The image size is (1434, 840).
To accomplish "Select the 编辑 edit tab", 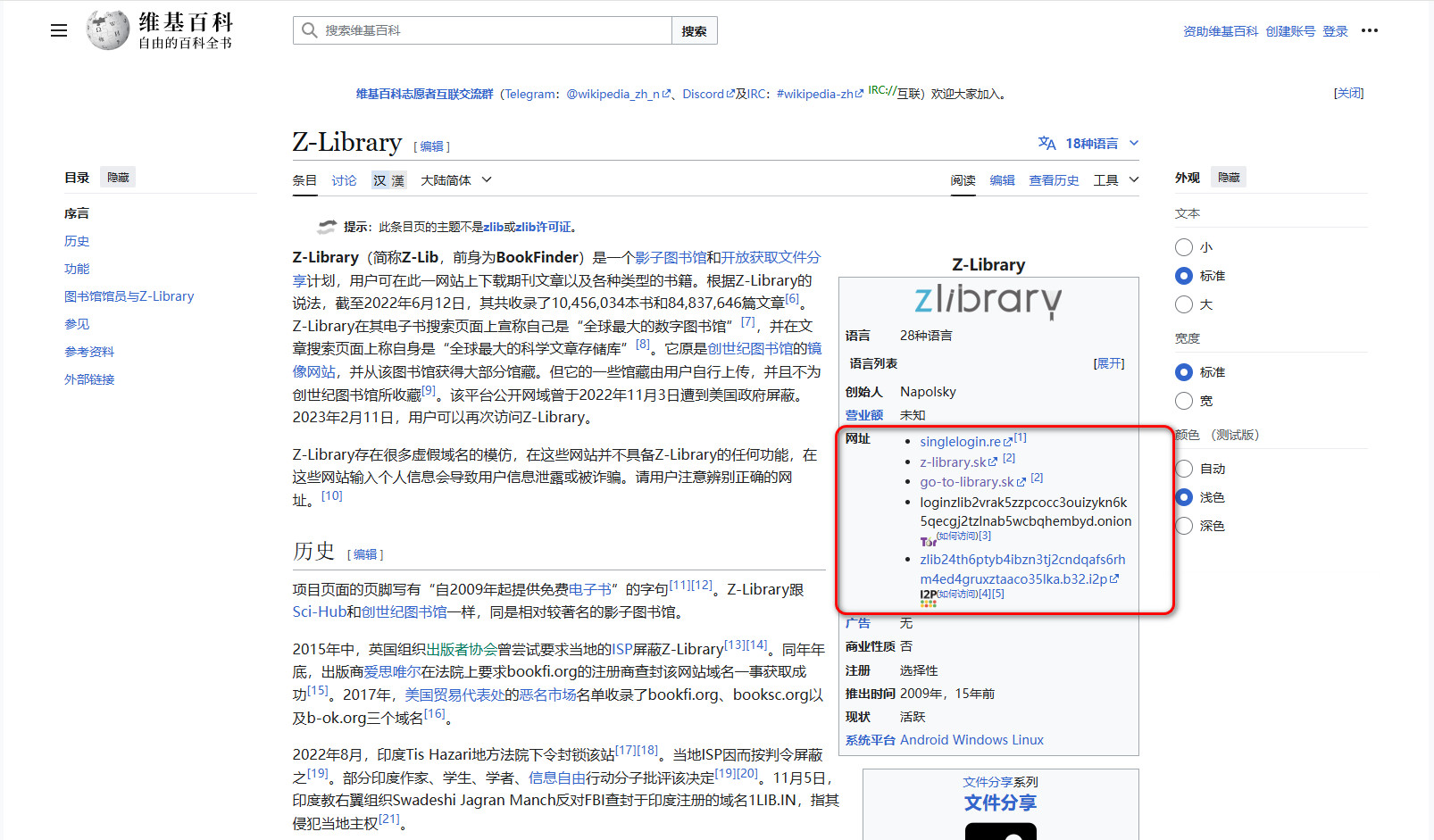I will [1002, 180].
